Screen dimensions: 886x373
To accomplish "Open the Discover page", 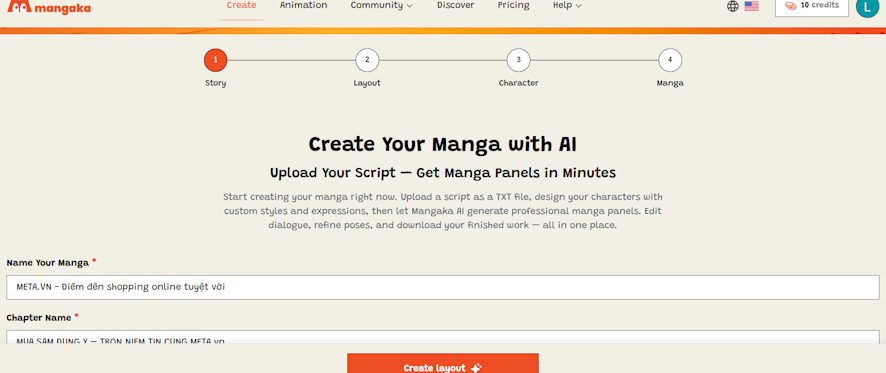I will click(x=455, y=6).
